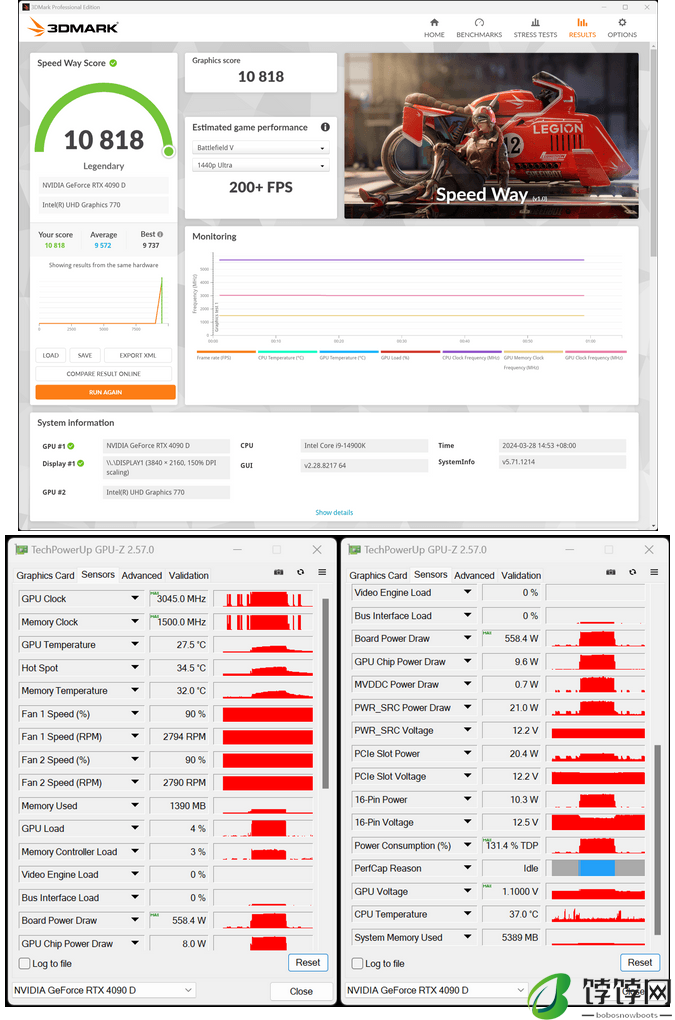Open the left GPU-Z graphics card selector
675x1020 pixels.
pos(104,990)
